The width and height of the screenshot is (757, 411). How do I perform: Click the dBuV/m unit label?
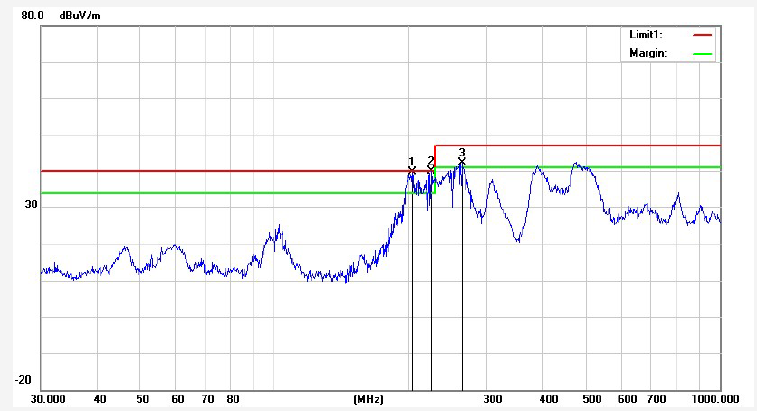coord(81,16)
